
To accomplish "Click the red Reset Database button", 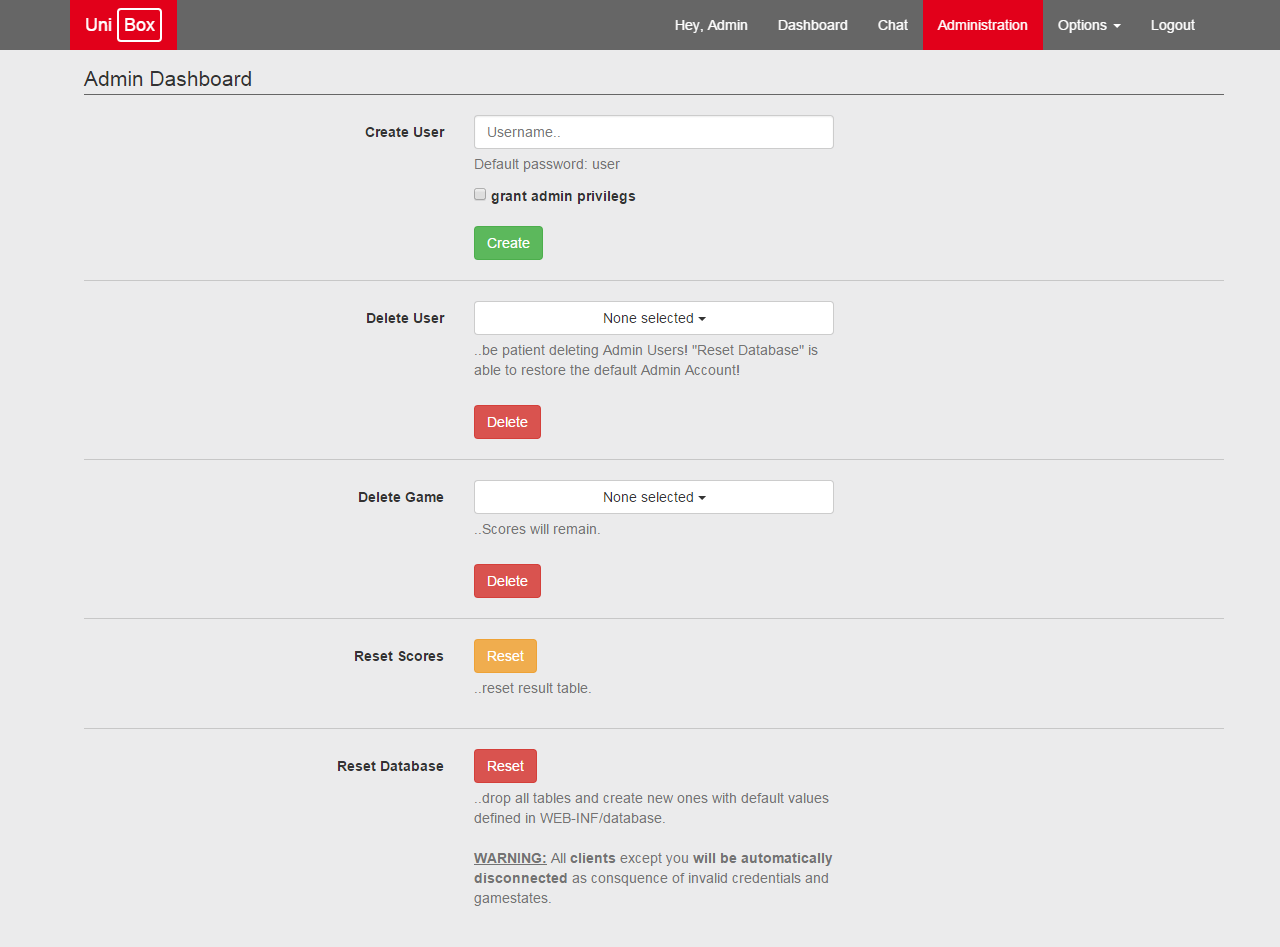I will pos(505,766).
